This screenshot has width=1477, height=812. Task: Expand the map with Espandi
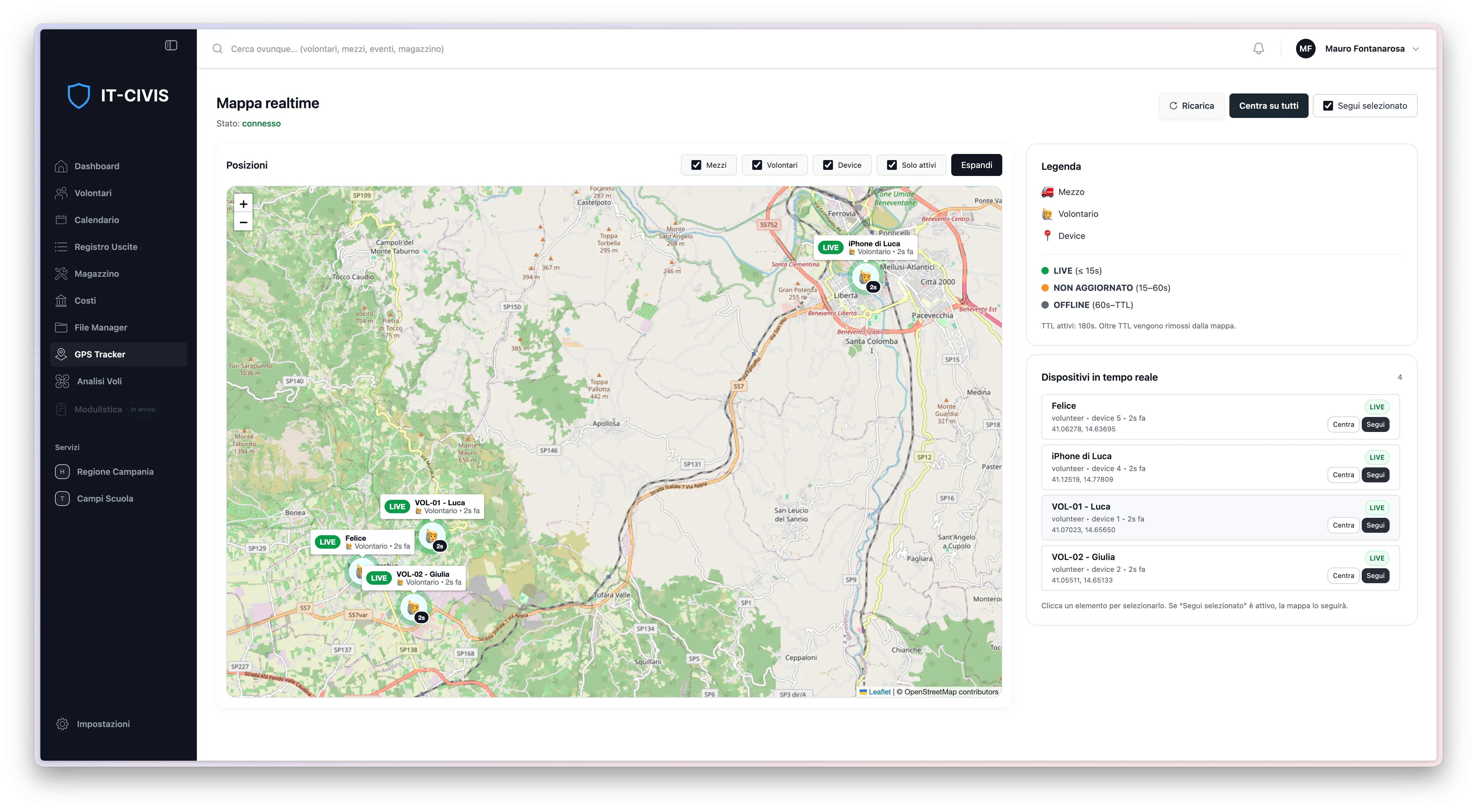976,165
